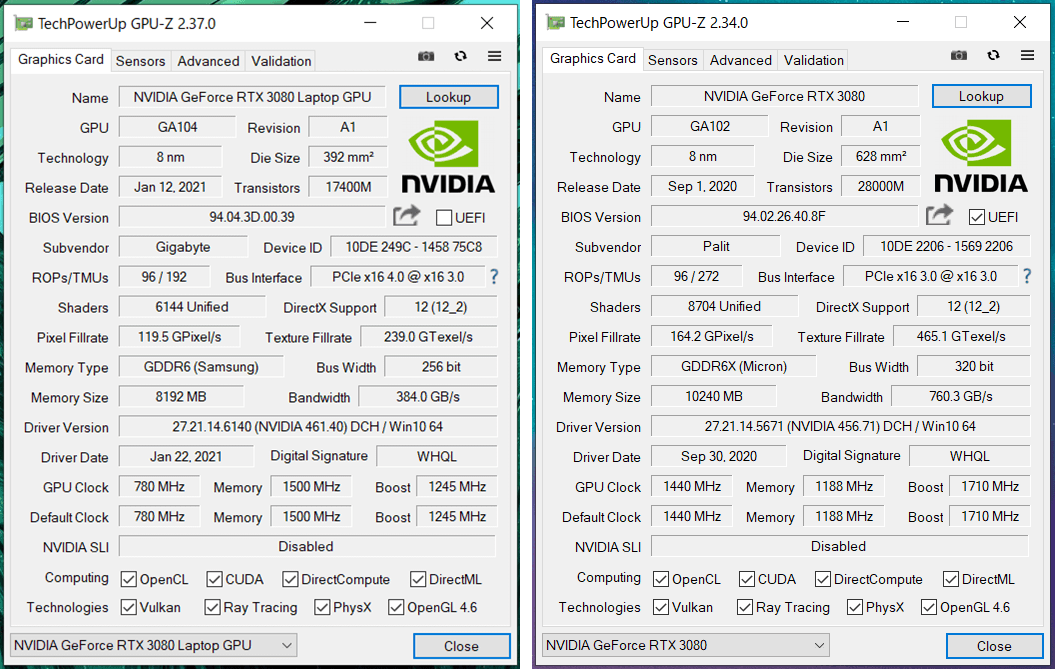This screenshot has width=1055, height=669.
Task: Toggle DirectCompute checkbox in GPU-Z 2.34.0
Action: click(823, 579)
